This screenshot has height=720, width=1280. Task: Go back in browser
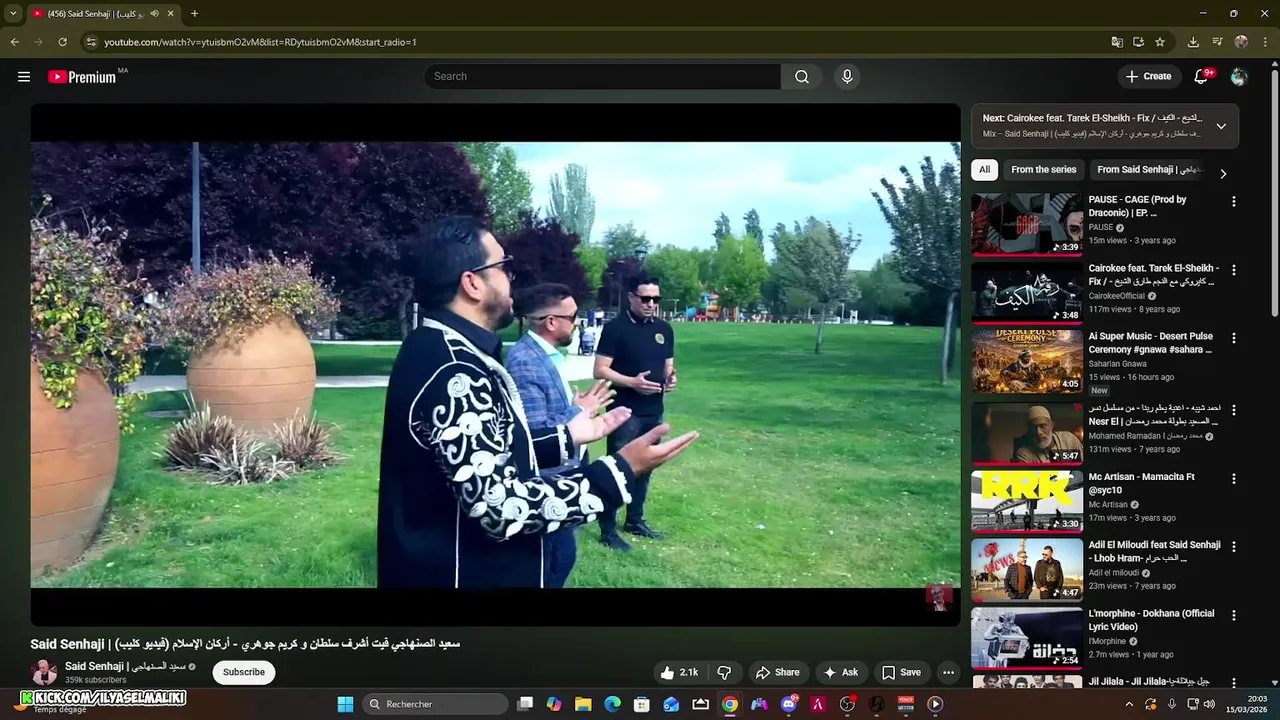click(x=14, y=42)
